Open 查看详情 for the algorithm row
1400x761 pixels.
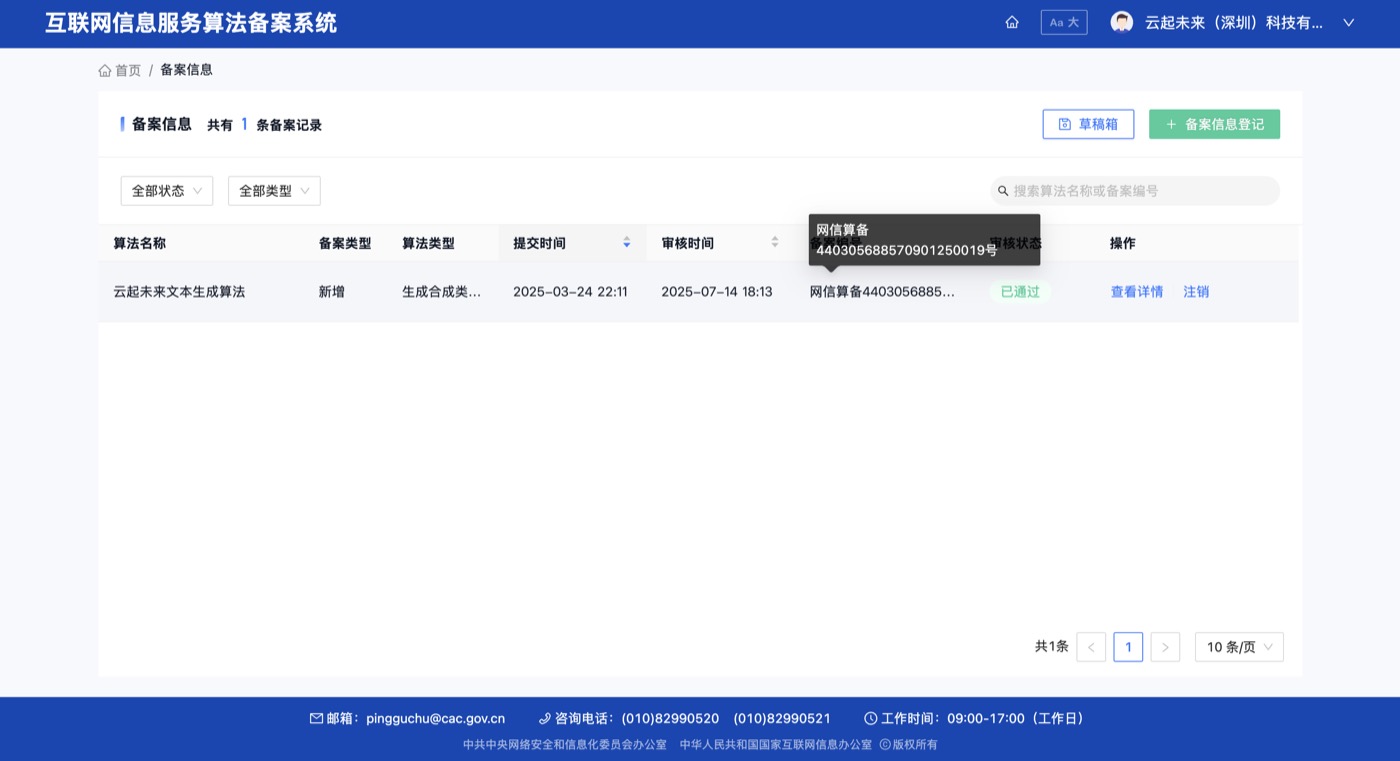tap(1137, 292)
